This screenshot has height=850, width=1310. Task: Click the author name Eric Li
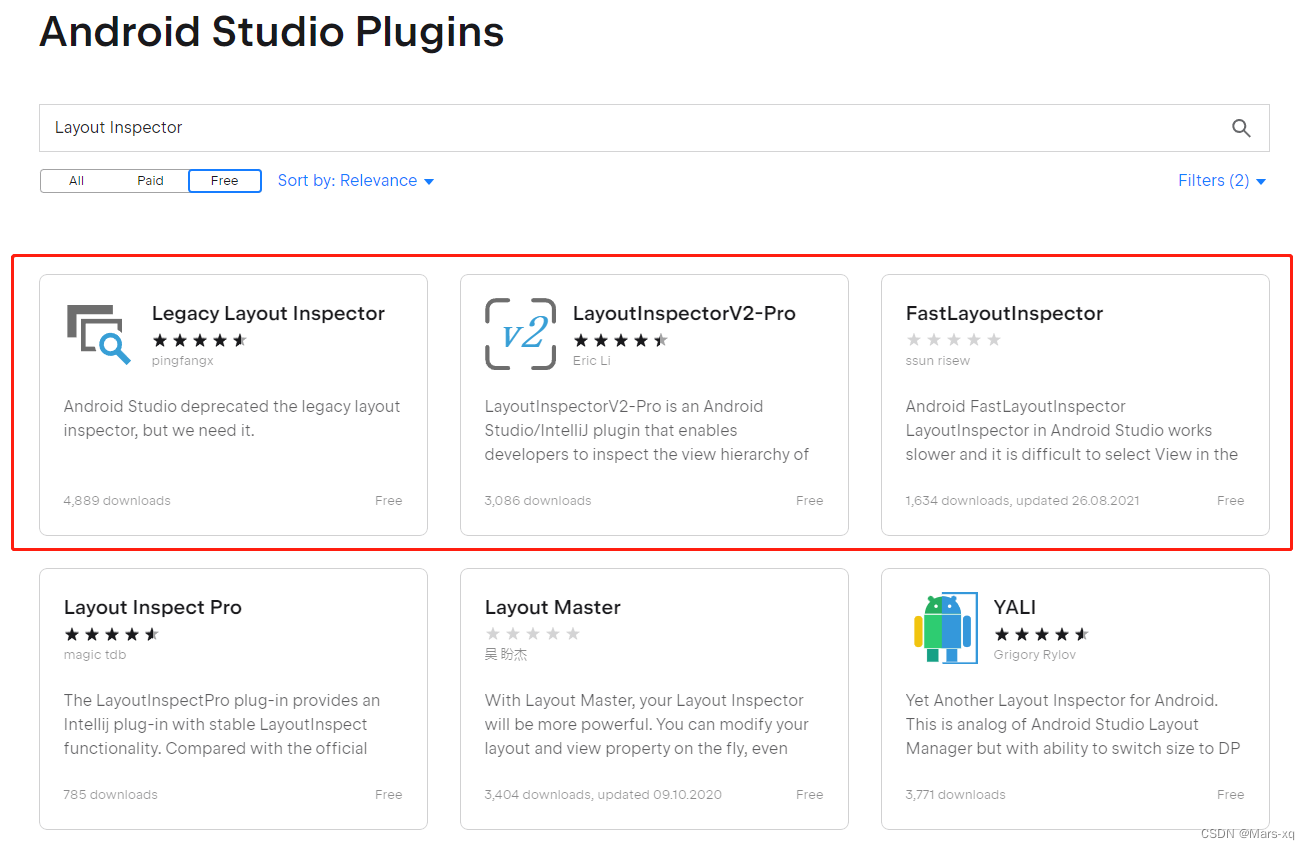(592, 361)
